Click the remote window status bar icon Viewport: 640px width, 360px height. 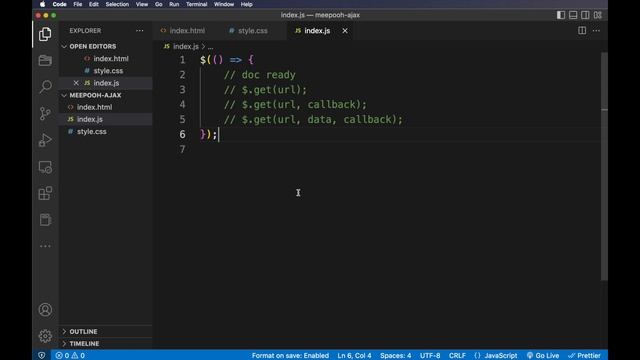pos(41,356)
